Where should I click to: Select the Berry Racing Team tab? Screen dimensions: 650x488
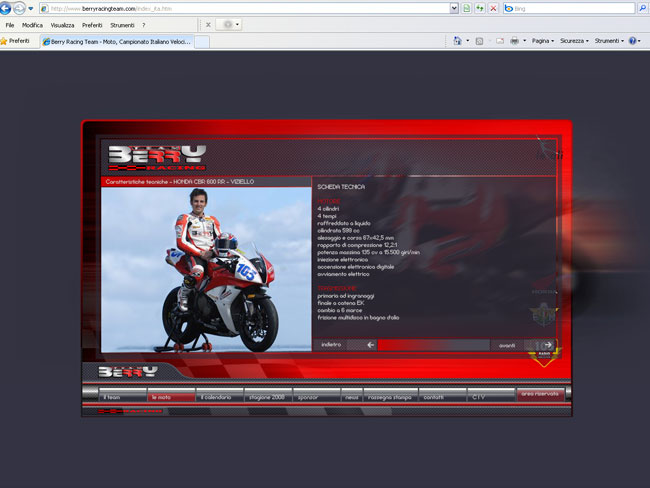click(117, 41)
